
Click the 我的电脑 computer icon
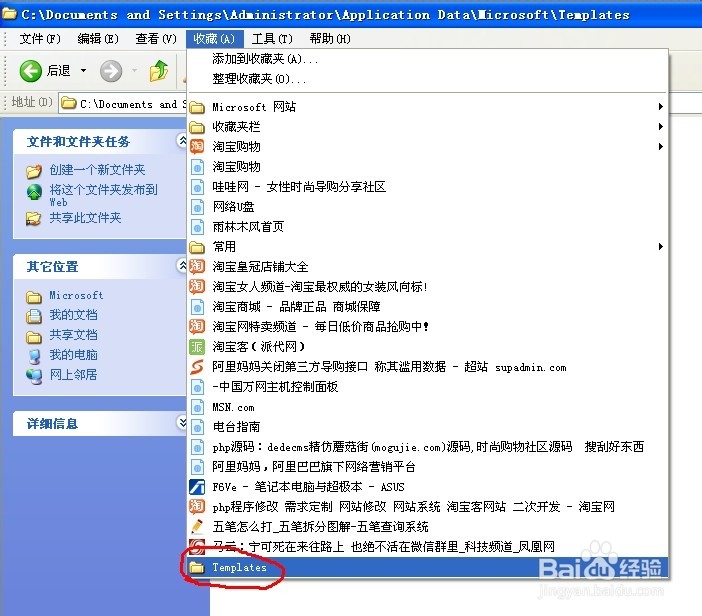point(34,356)
